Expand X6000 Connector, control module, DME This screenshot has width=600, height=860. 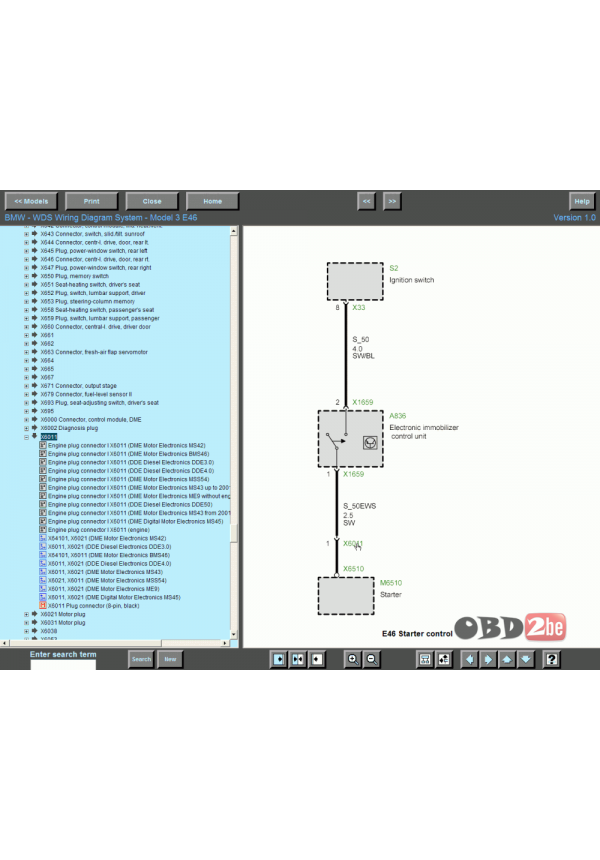click(x=26, y=420)
